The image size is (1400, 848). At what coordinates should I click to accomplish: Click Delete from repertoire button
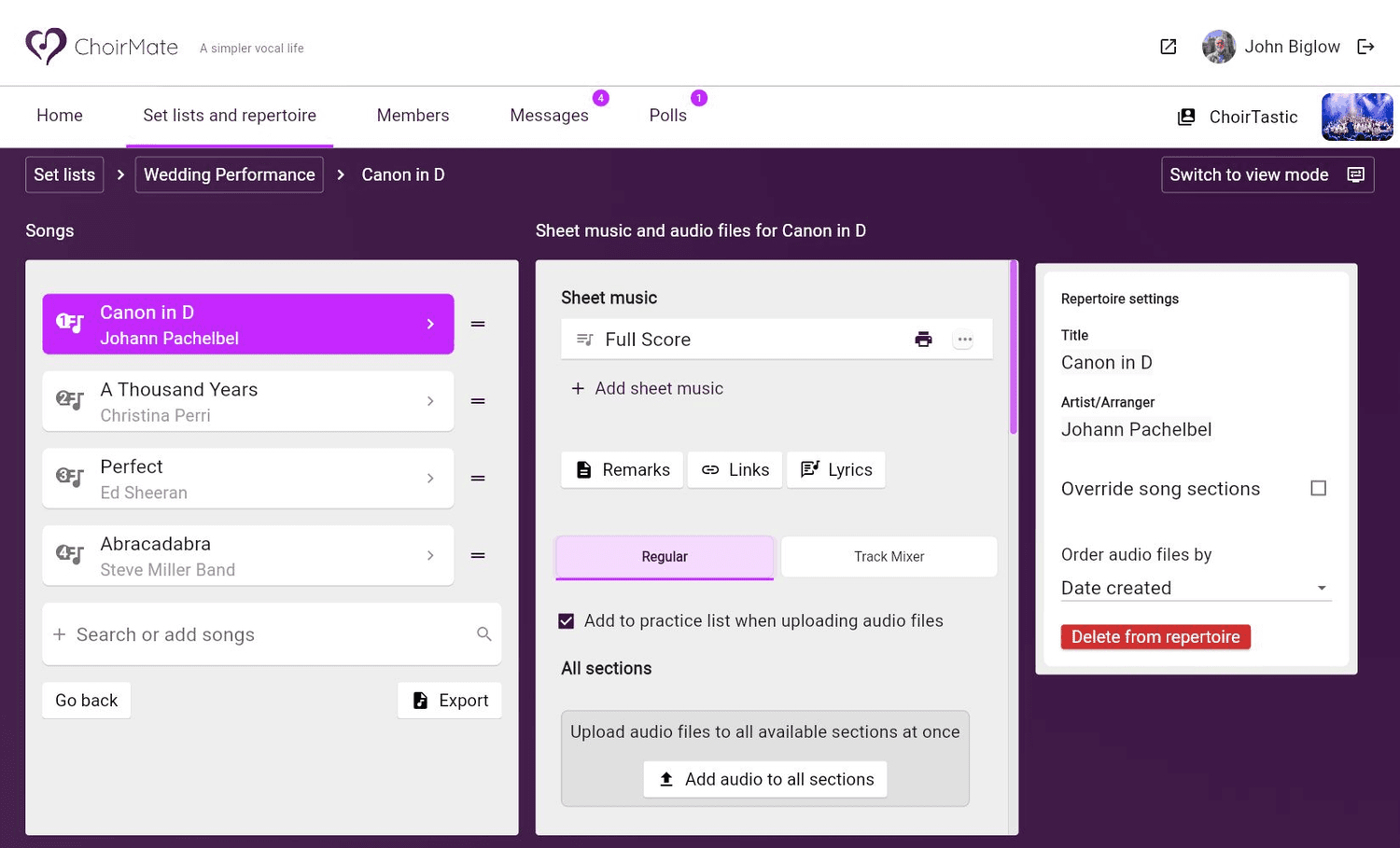click(1155, 637)
